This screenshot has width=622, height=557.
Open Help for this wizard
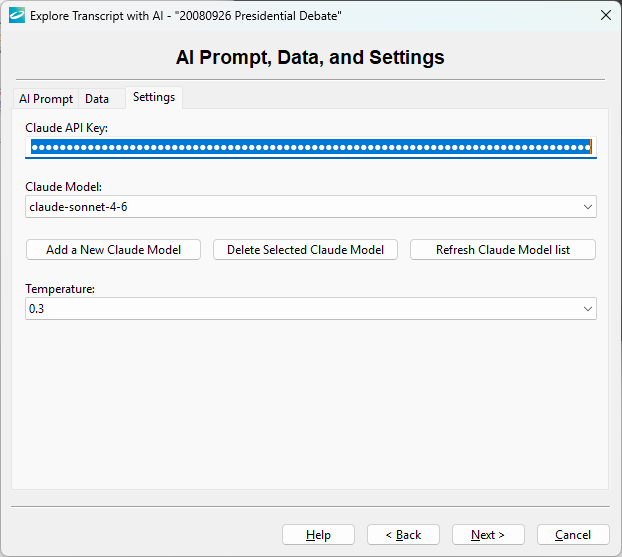pyautogui.click(x=318, y=535)
